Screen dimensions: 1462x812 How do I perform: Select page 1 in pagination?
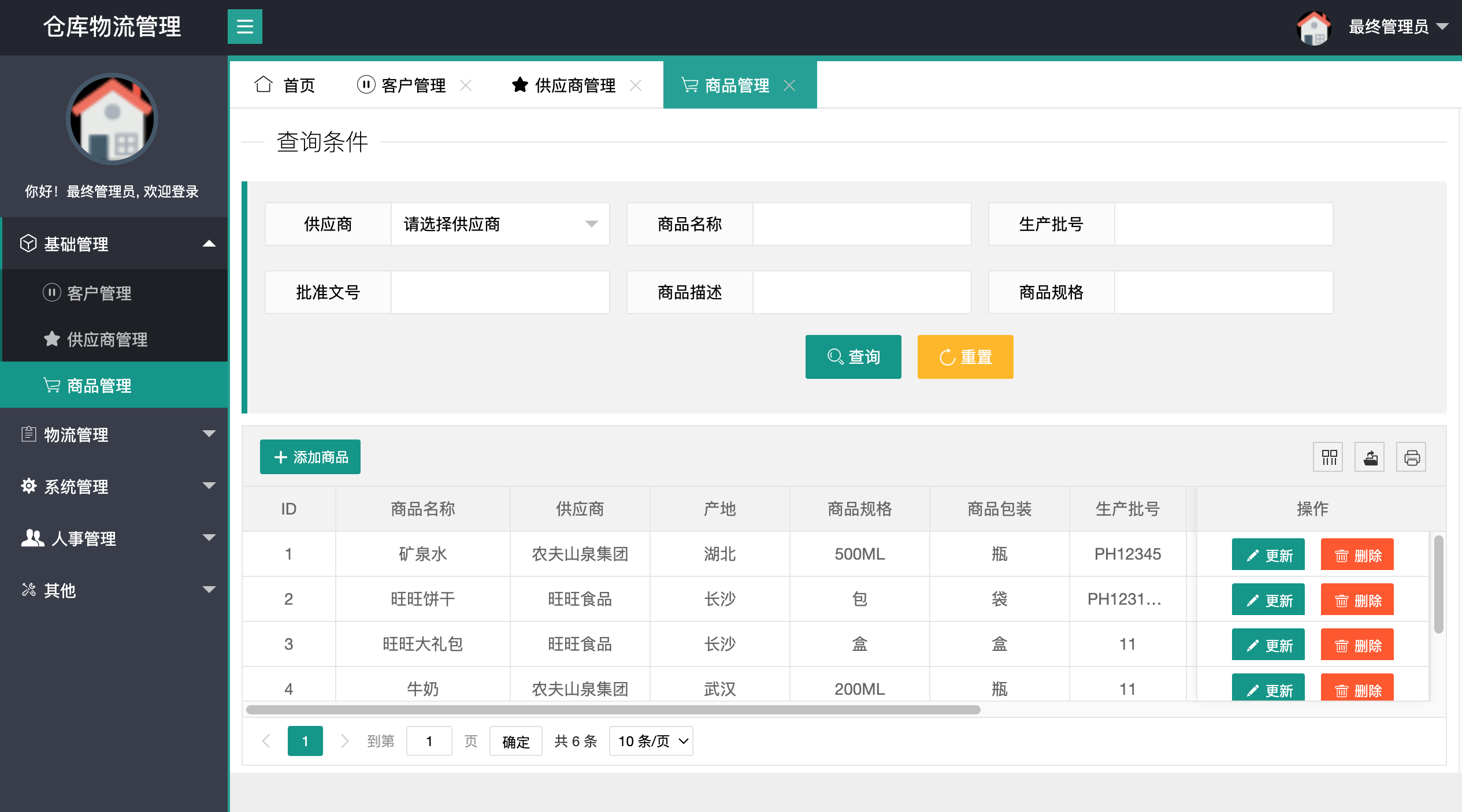tap(305, 741)
